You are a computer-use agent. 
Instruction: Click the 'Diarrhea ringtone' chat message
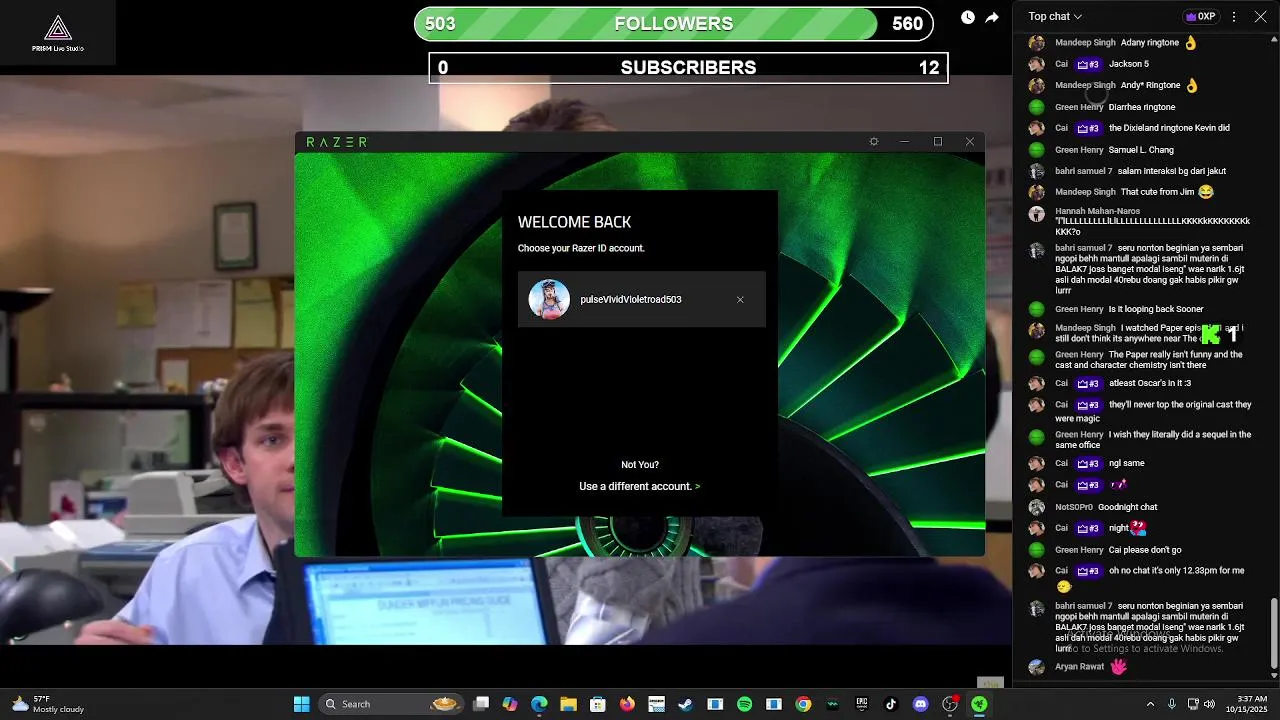point(1142,107)
